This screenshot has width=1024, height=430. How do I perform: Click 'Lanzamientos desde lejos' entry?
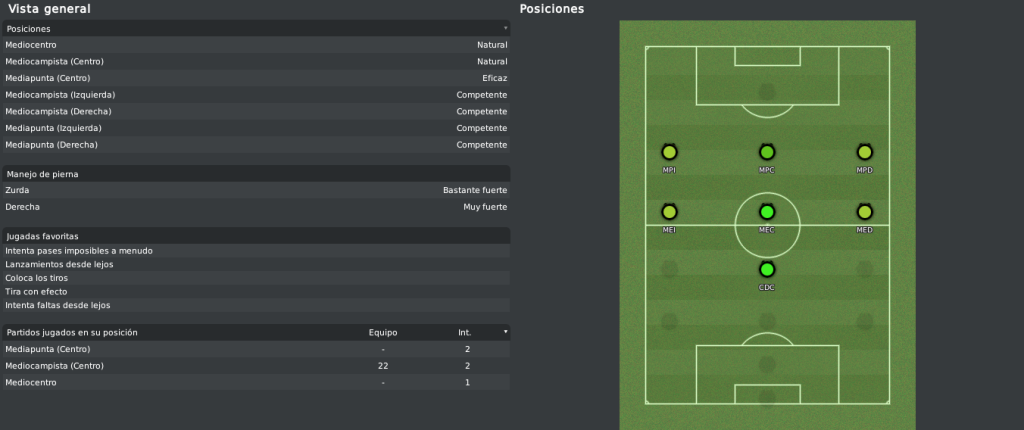[59, 265]
